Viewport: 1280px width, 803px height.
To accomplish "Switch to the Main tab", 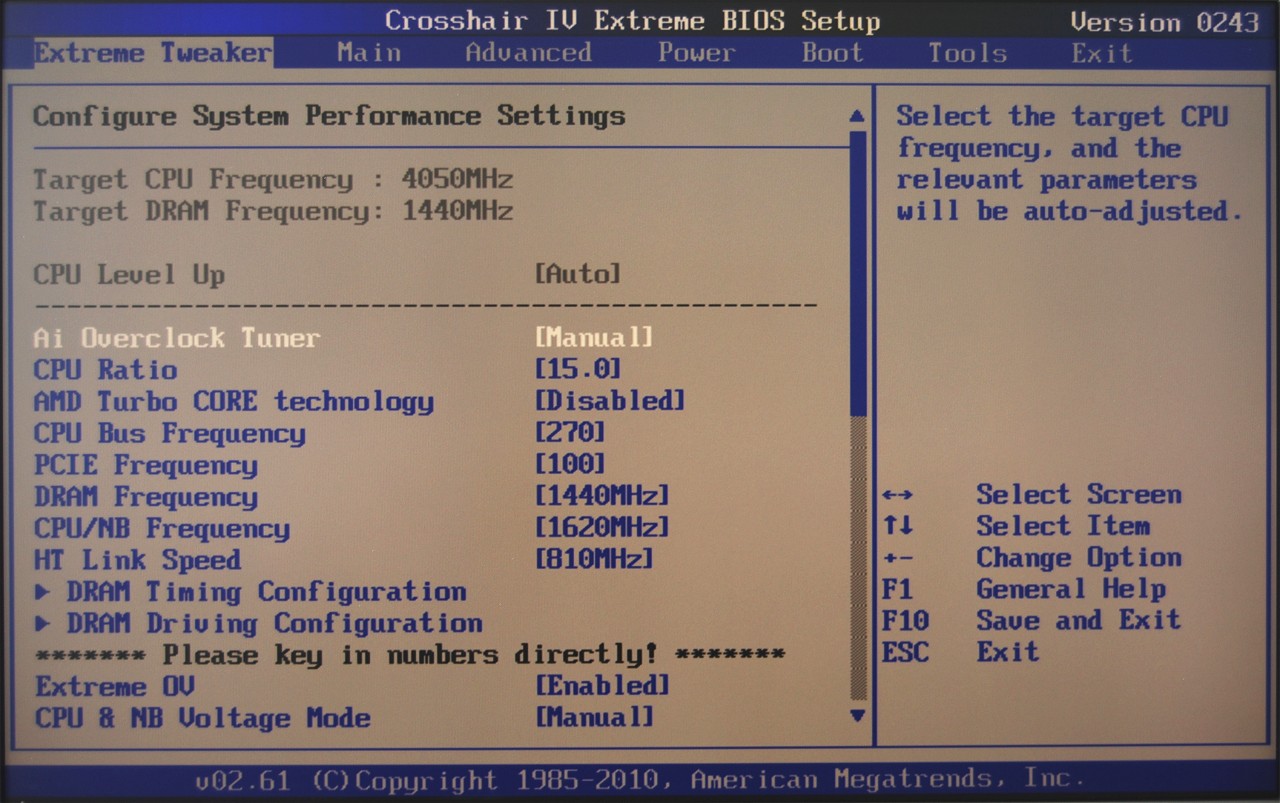I will click(x=369, y=53).
